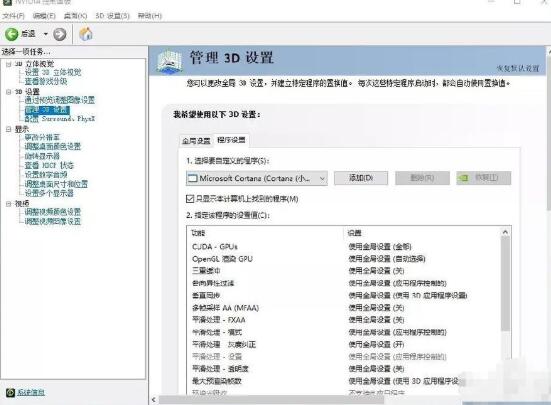Open 查看 HDCP 状态 task

click(49, 165)
